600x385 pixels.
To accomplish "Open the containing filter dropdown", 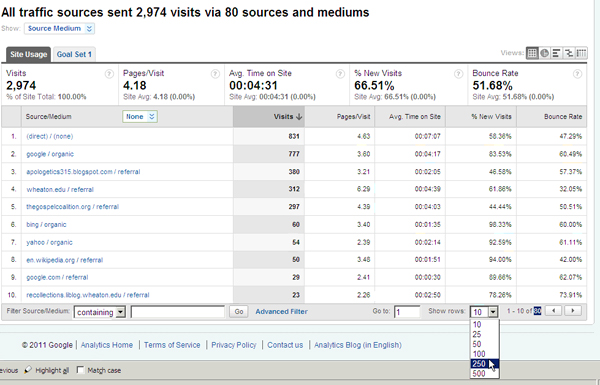I will (x=100, y=312).
